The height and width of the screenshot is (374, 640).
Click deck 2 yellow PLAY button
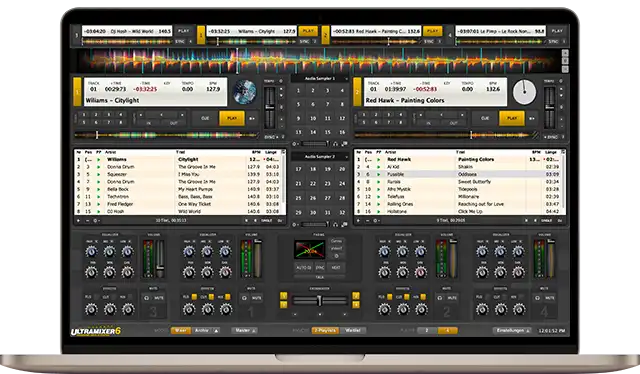tap(512, 118)
